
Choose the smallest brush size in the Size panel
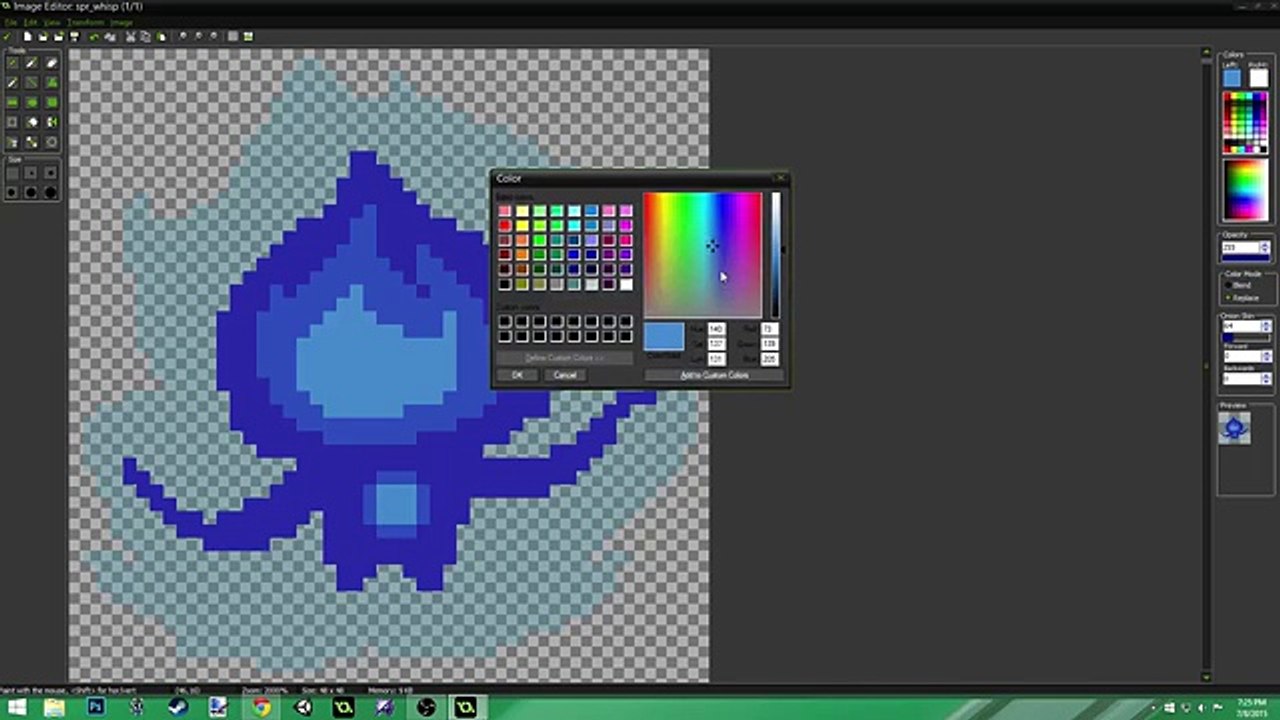[x=12, y=173]
